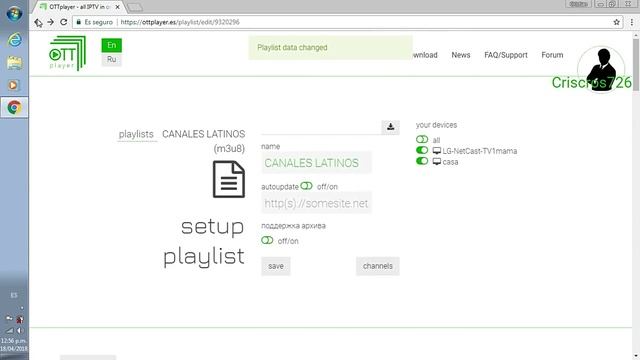Click the playlist file path field
This screenshot has width=640, height=360.
[321, 127]
